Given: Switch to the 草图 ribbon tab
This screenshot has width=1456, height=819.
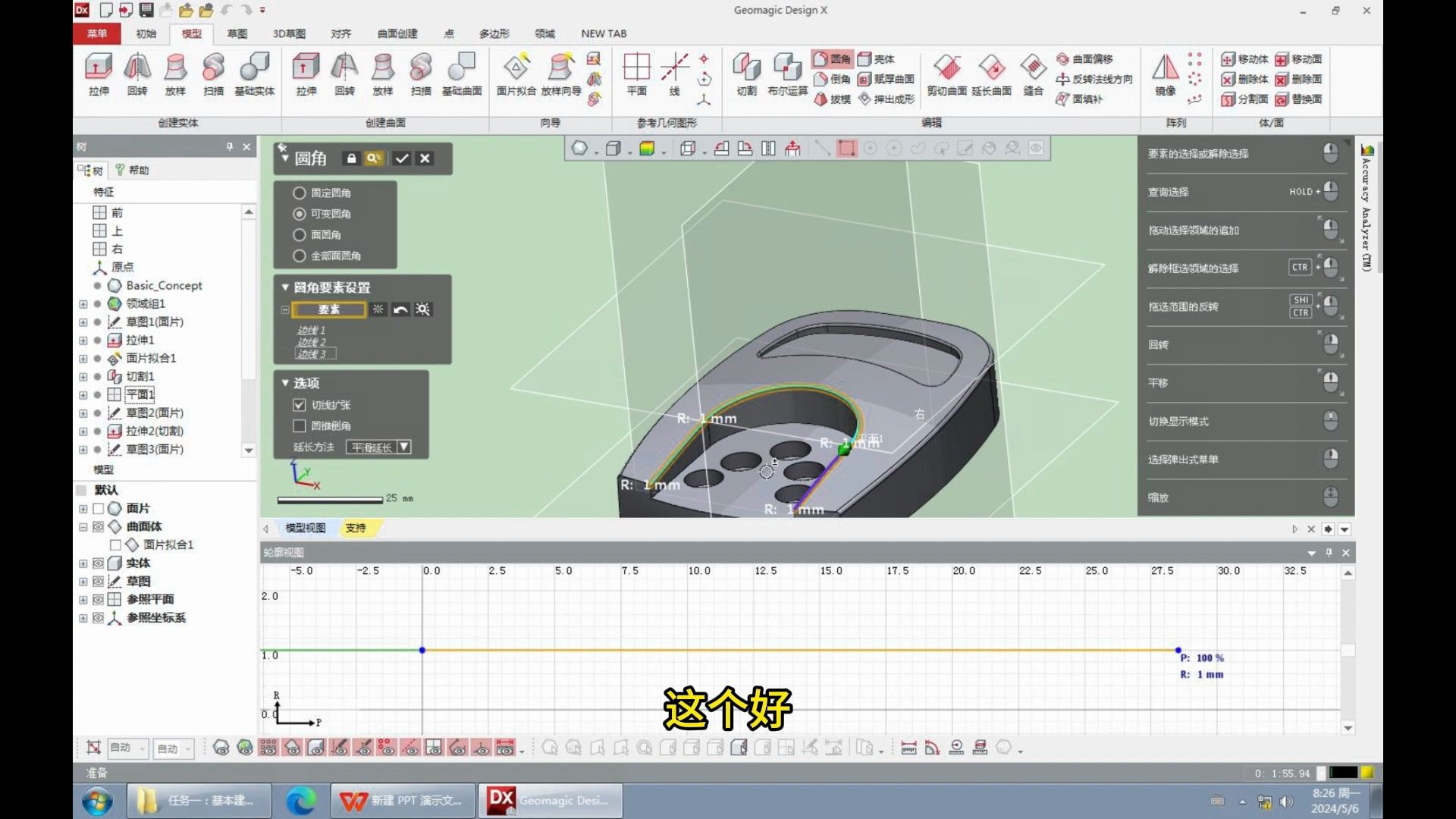Looking at the screenshot, I should [x=237, y=33].
